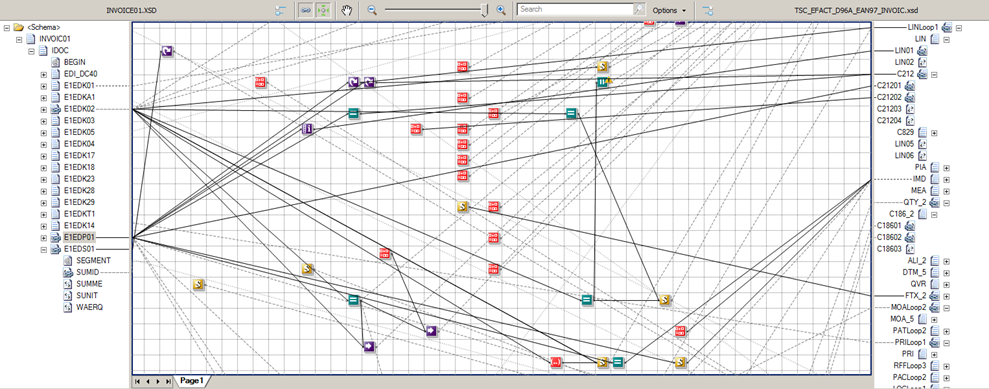Viewport: 989px width, 389px height.
Task: Expand the E1EDP01 node
Action: tap(44, 238)
